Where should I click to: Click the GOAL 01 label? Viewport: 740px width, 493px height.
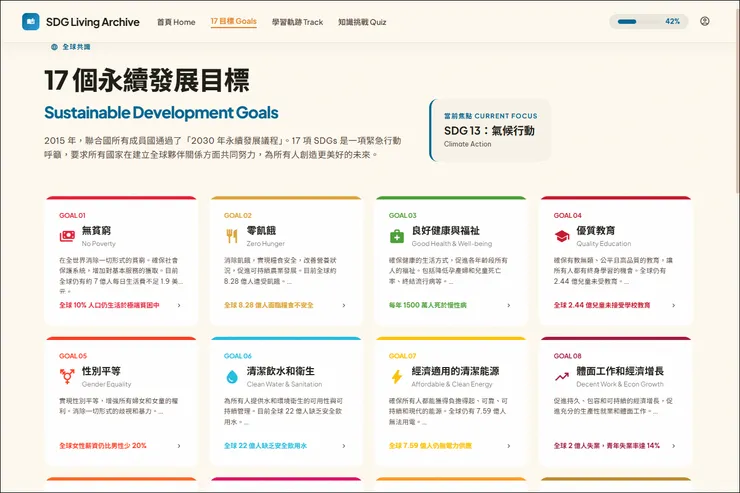(72, 216)
